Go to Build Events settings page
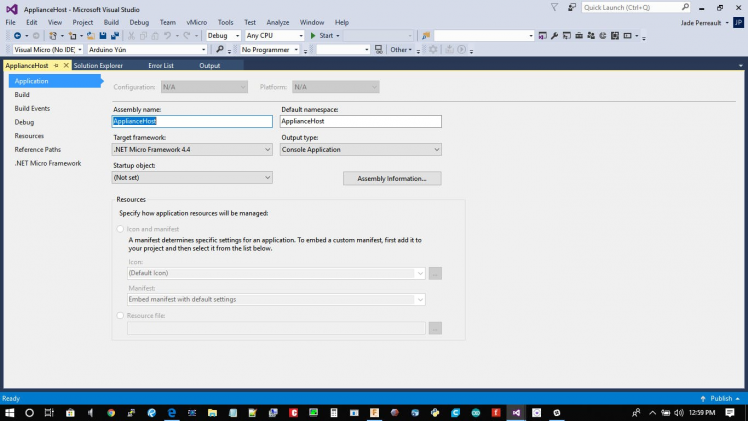 point(32,108)
